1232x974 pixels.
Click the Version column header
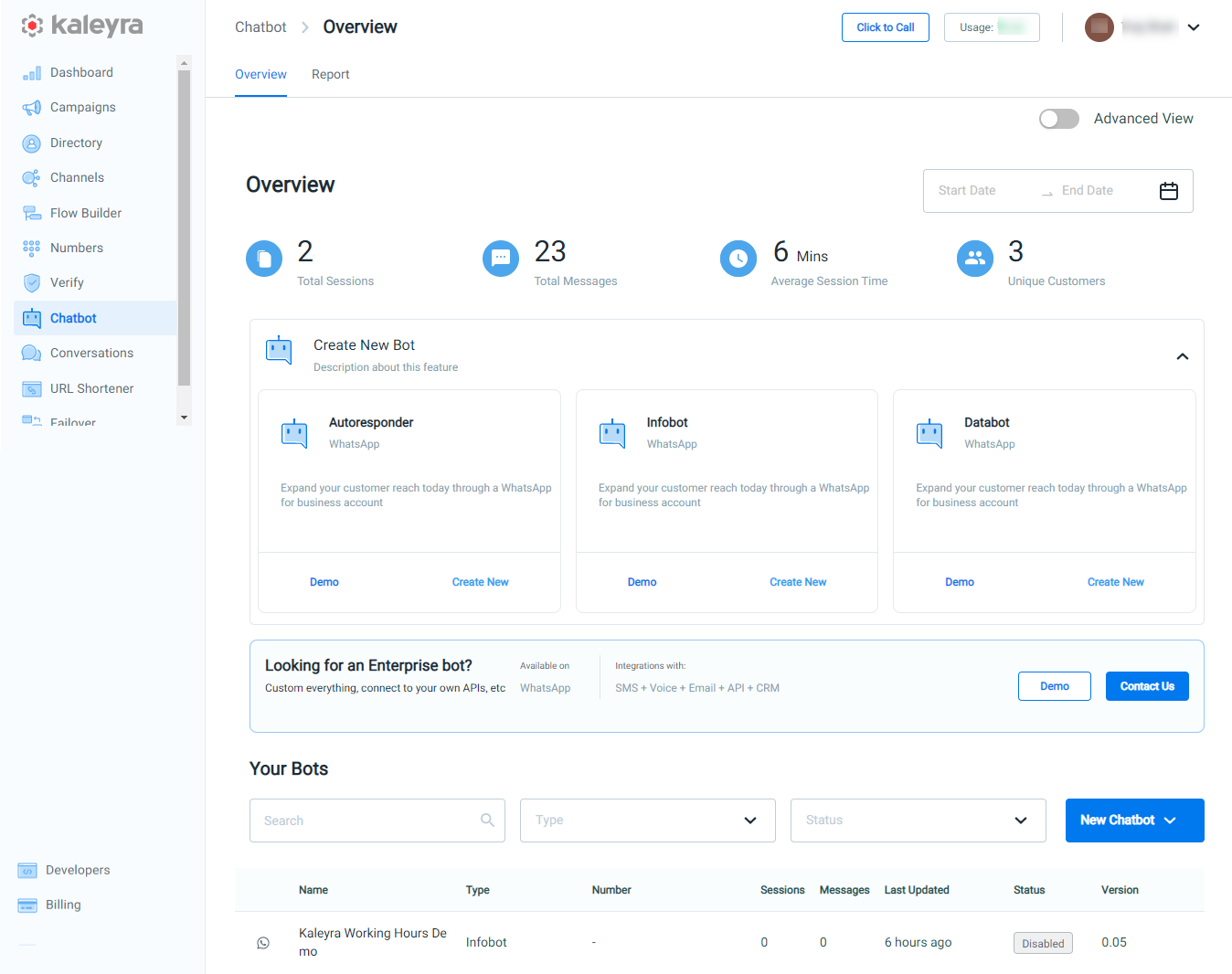(x=1120, y=890)
